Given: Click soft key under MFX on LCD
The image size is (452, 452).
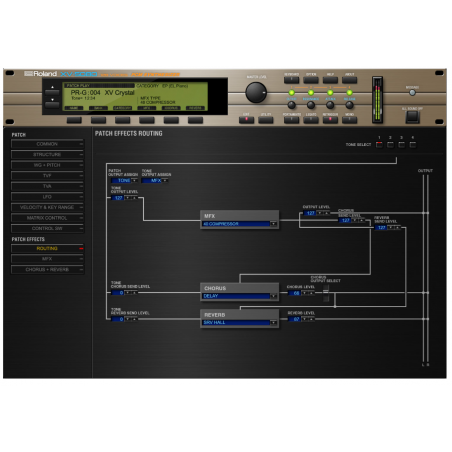Looking at the screenshot, I should coord(147,120).
